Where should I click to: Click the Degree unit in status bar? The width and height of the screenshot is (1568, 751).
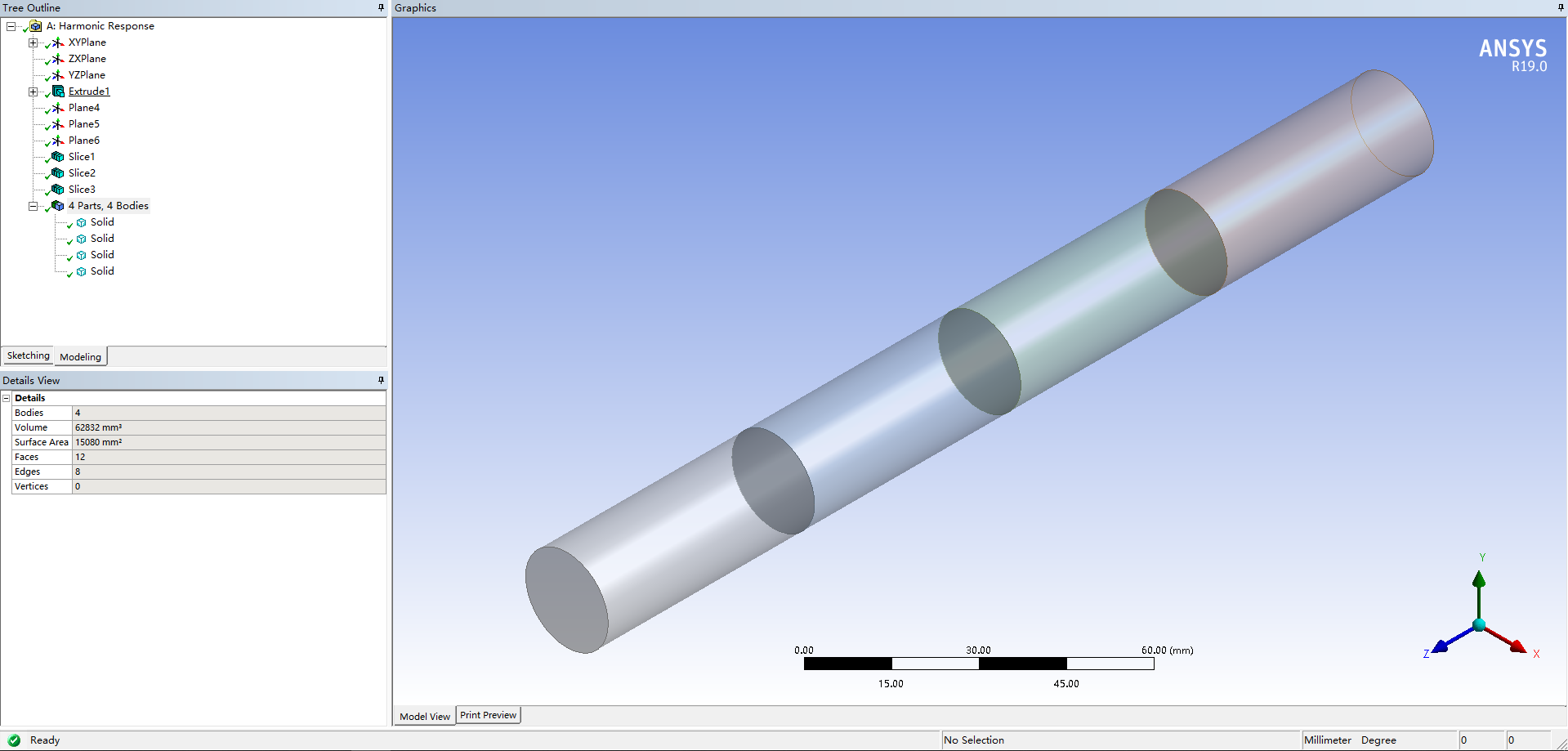pos(1378,740)
